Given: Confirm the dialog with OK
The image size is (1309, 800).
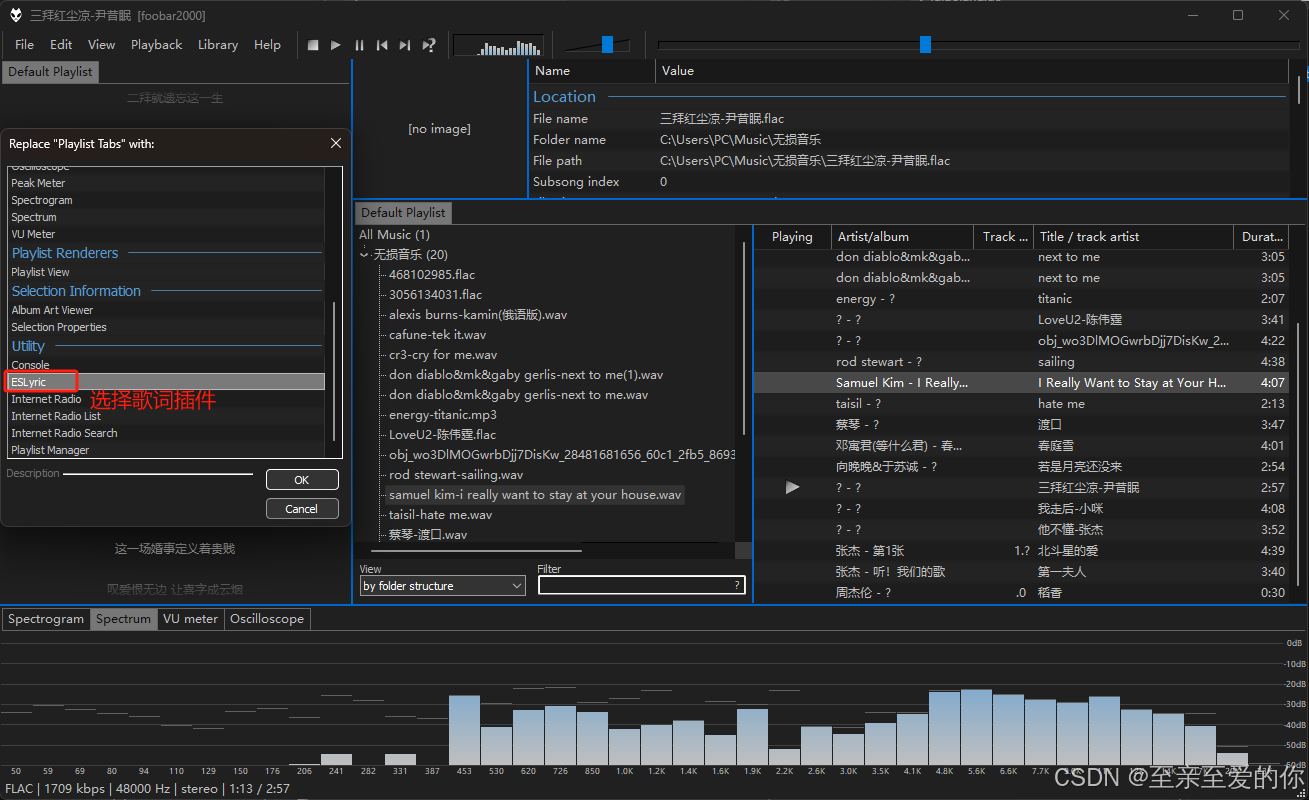Looking at the screenshot, I should point(302,479).
